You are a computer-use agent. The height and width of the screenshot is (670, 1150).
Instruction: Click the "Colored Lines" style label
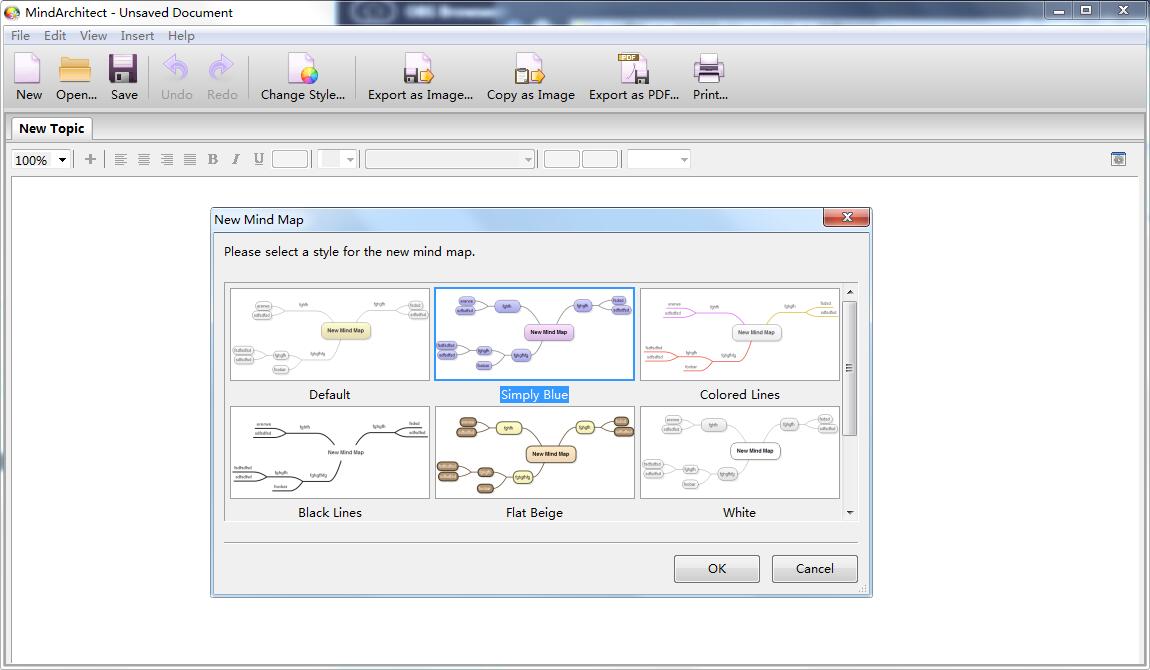pos(739,394)
